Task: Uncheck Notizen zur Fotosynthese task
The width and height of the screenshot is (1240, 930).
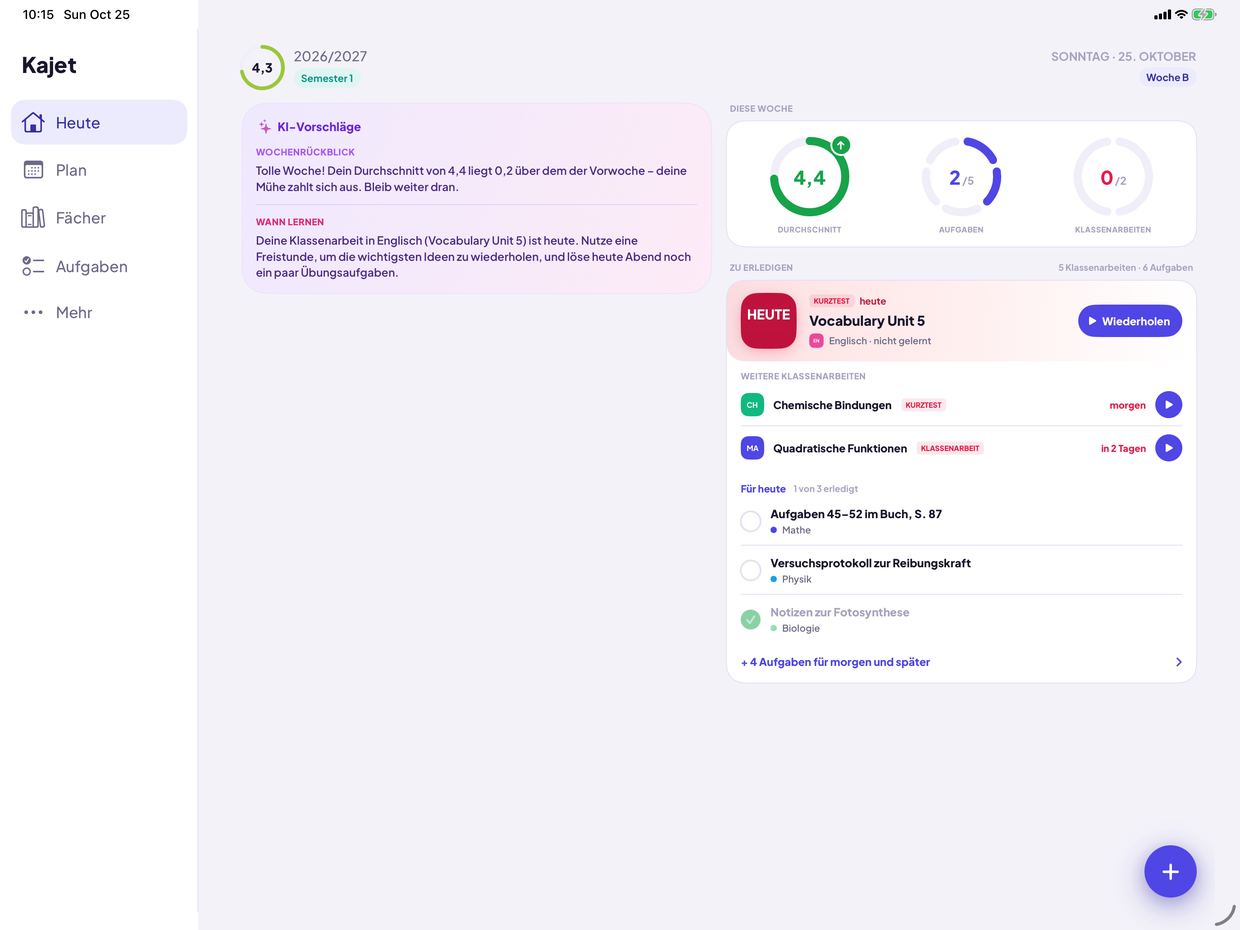Action: (750, 619)
